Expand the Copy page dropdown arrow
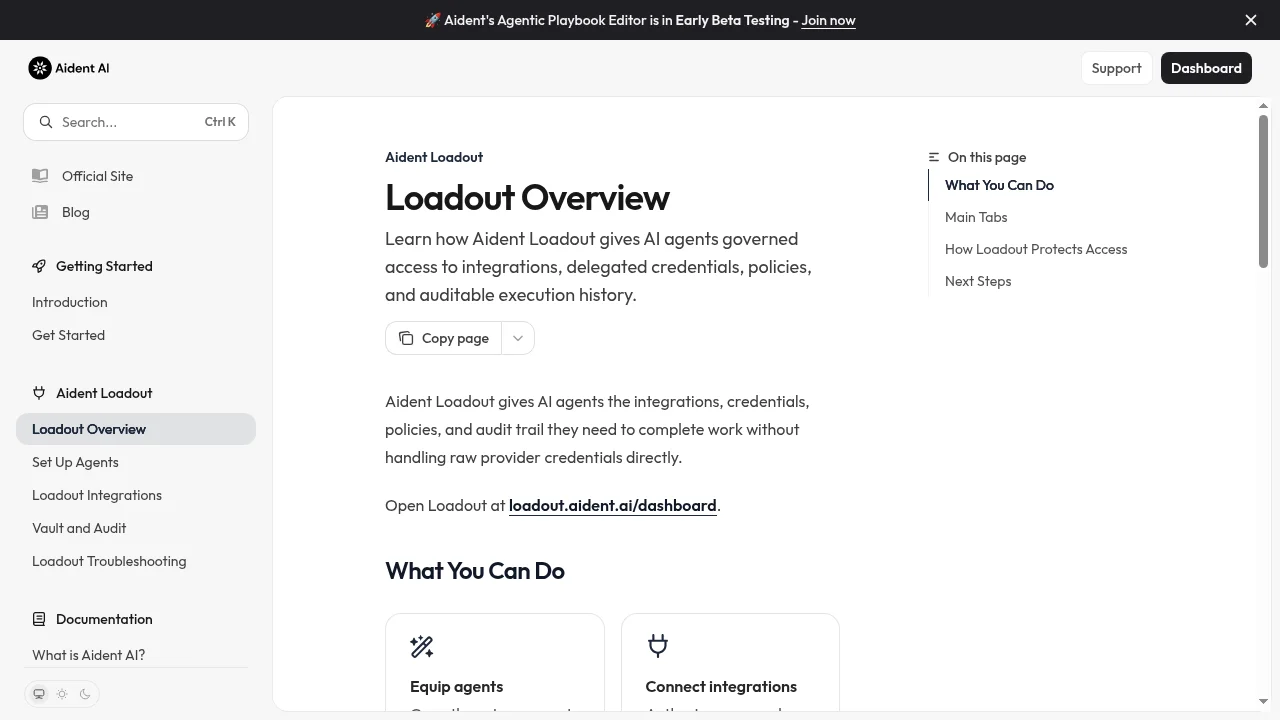 tap(518, 338)
